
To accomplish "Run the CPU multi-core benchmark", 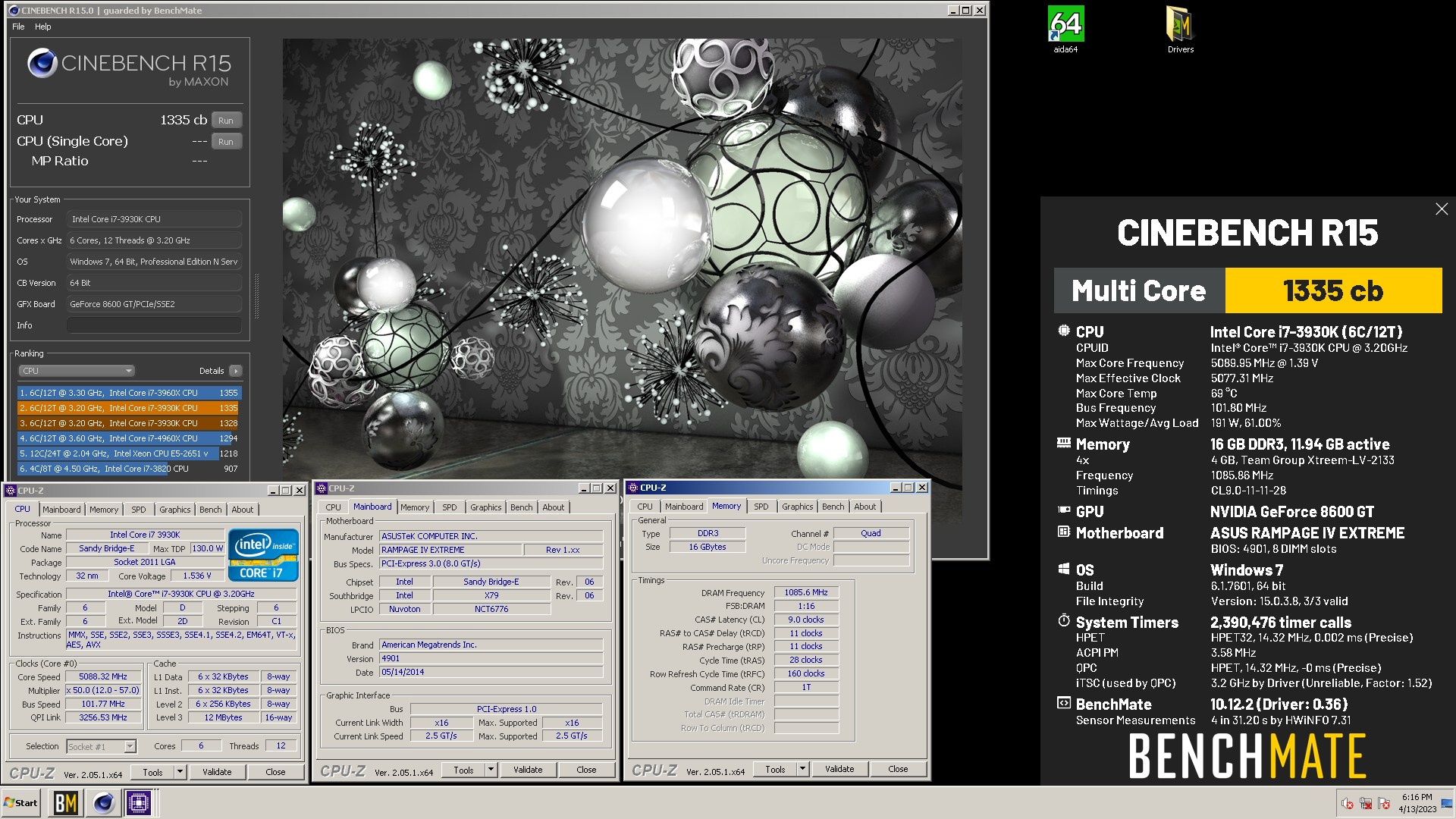I will 226,121.
